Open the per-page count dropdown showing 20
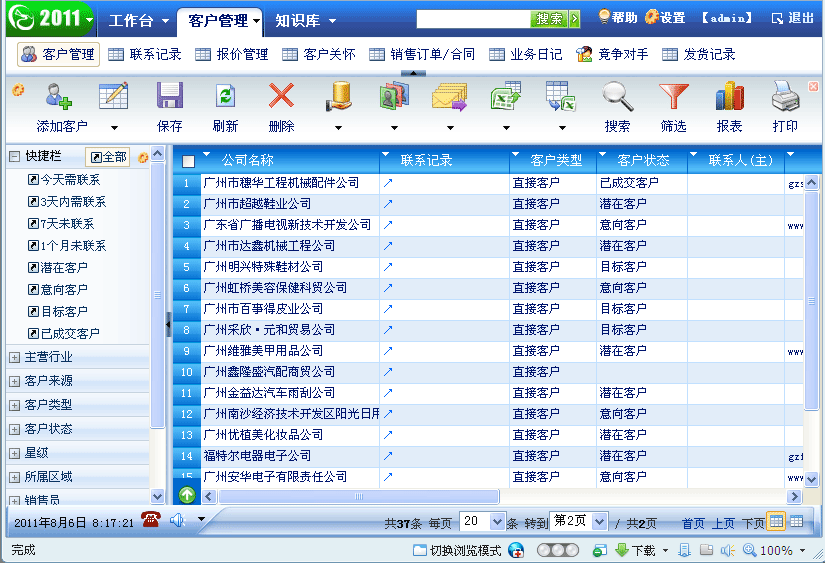825x563 pixels. 497,521
